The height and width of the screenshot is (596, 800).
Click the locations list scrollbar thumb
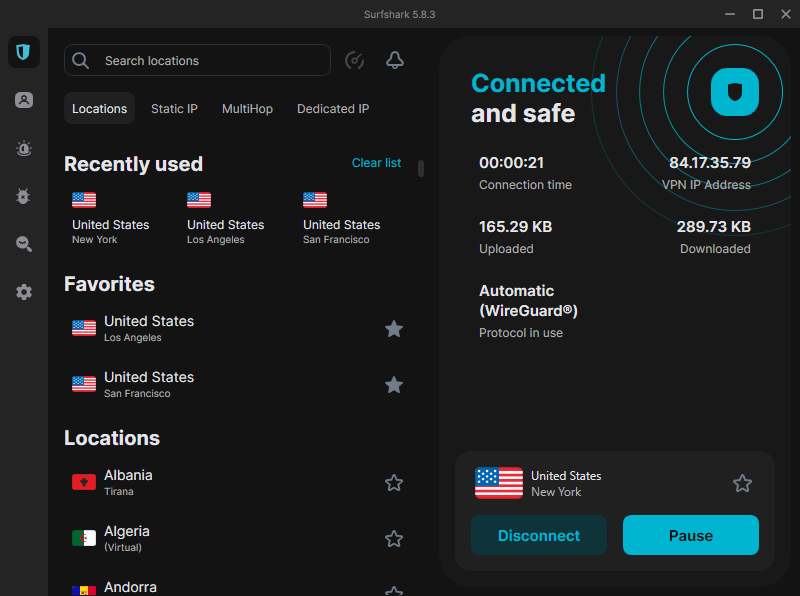tap(421, 169)
